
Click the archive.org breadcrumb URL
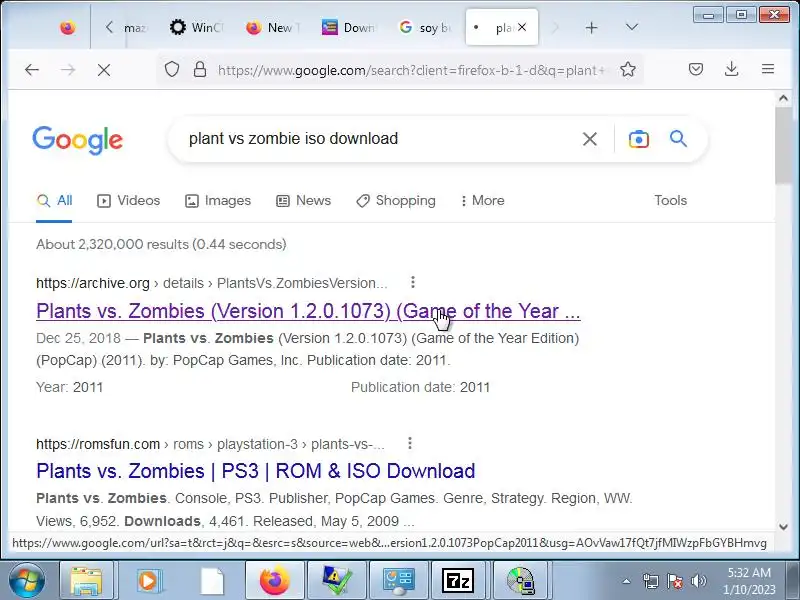click(x=212, y=283)
